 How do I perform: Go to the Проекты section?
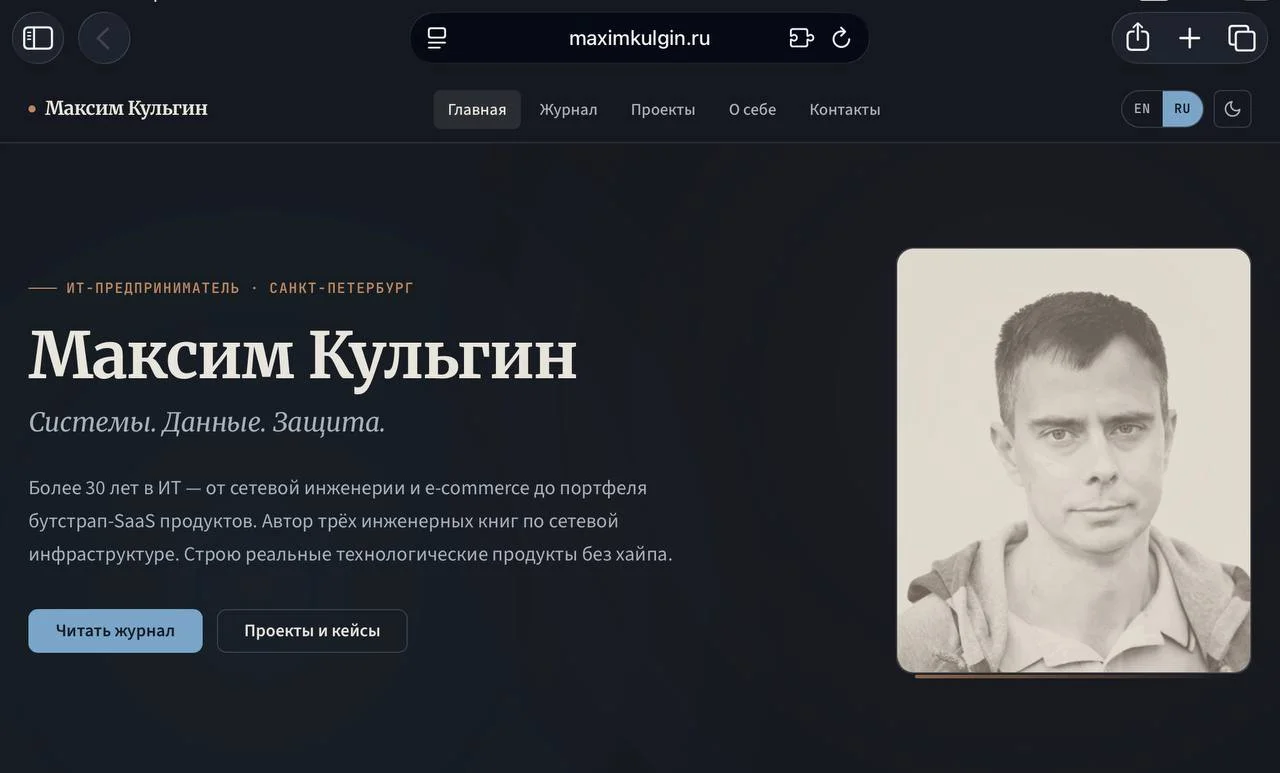tap(663, 109)
